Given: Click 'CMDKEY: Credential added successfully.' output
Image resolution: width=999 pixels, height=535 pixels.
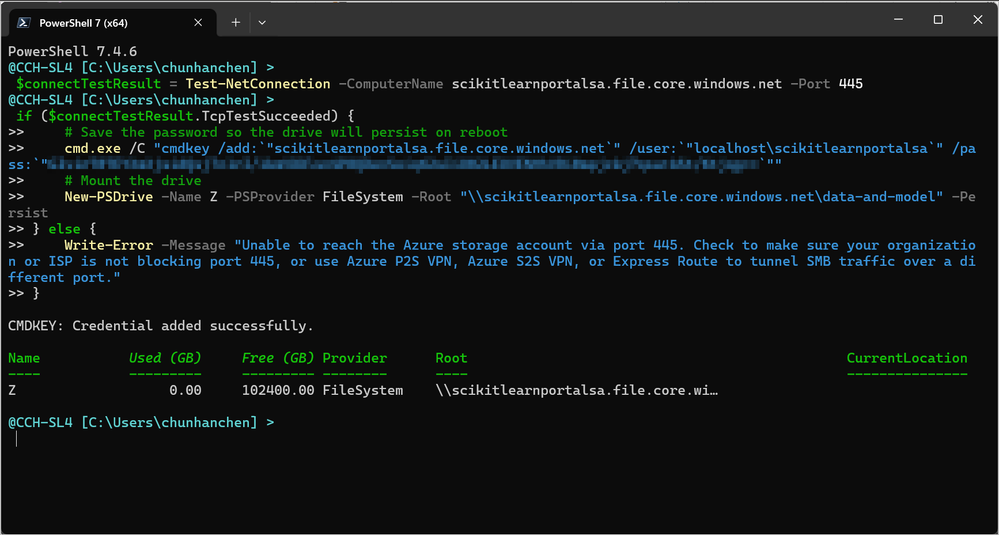Looking at the screenshot, I should point(161,326).
